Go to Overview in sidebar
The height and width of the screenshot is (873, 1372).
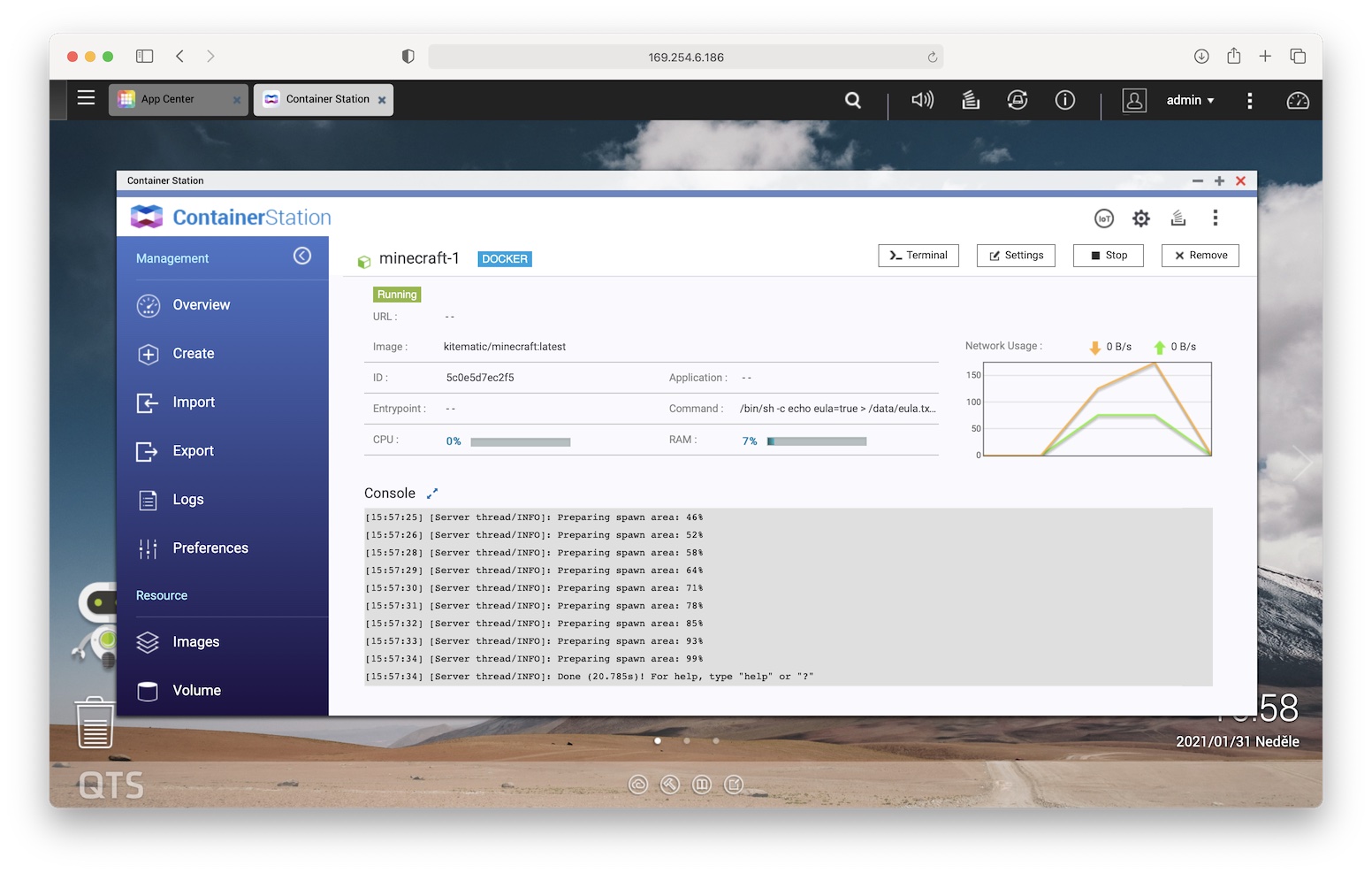[x=201, y=305]
